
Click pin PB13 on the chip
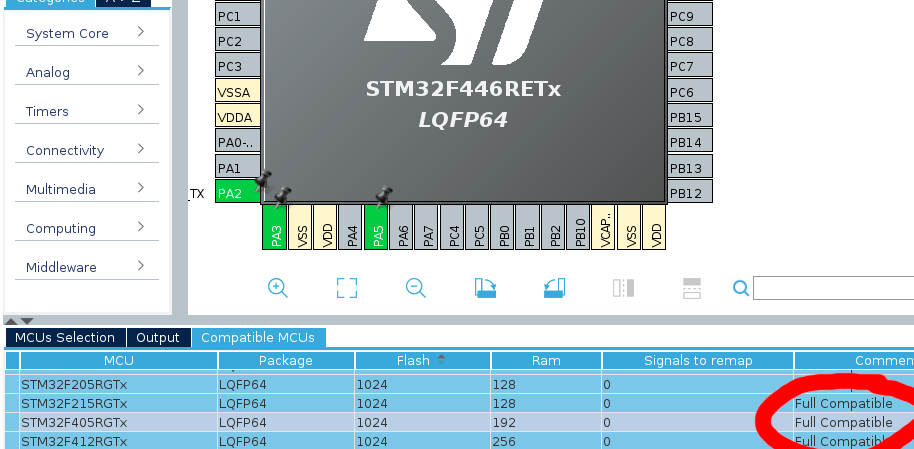tap(690, 168)
